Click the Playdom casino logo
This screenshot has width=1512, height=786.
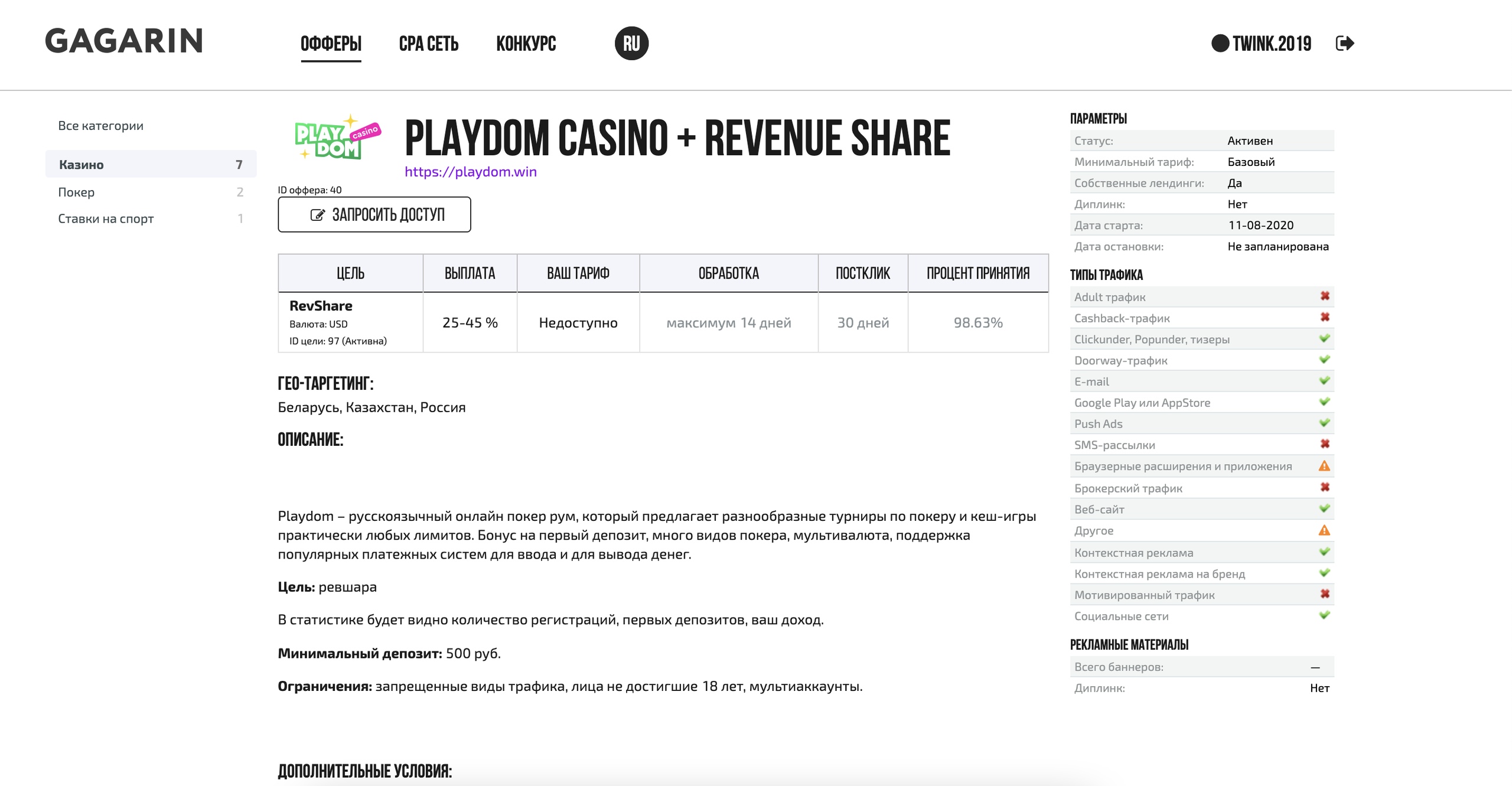[337, 137]
